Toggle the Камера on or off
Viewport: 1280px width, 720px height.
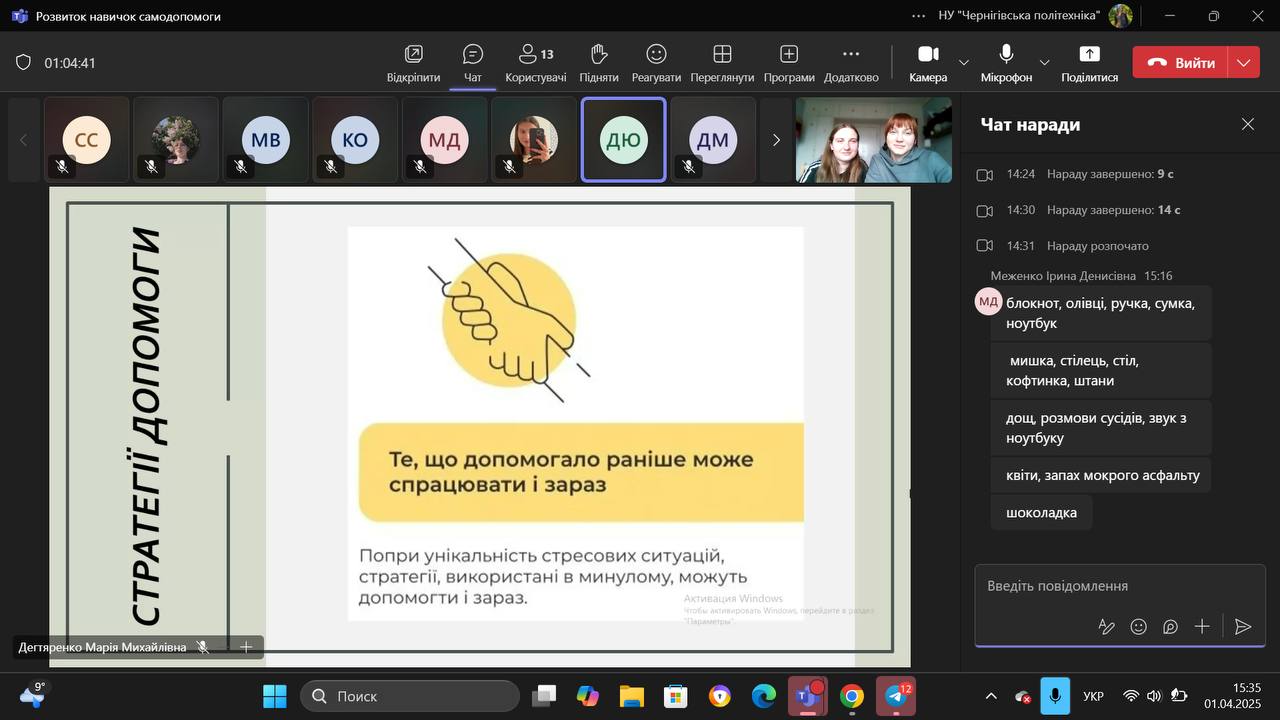(x=928, y=62)
